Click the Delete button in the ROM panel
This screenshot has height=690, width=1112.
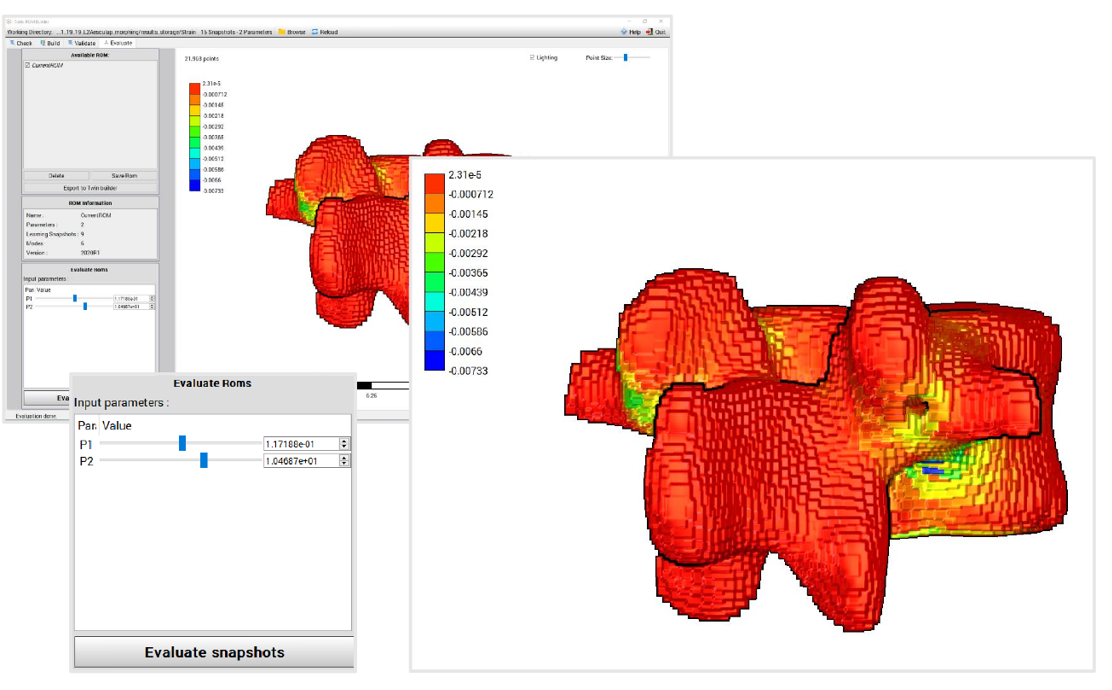[x=55, y=176]
